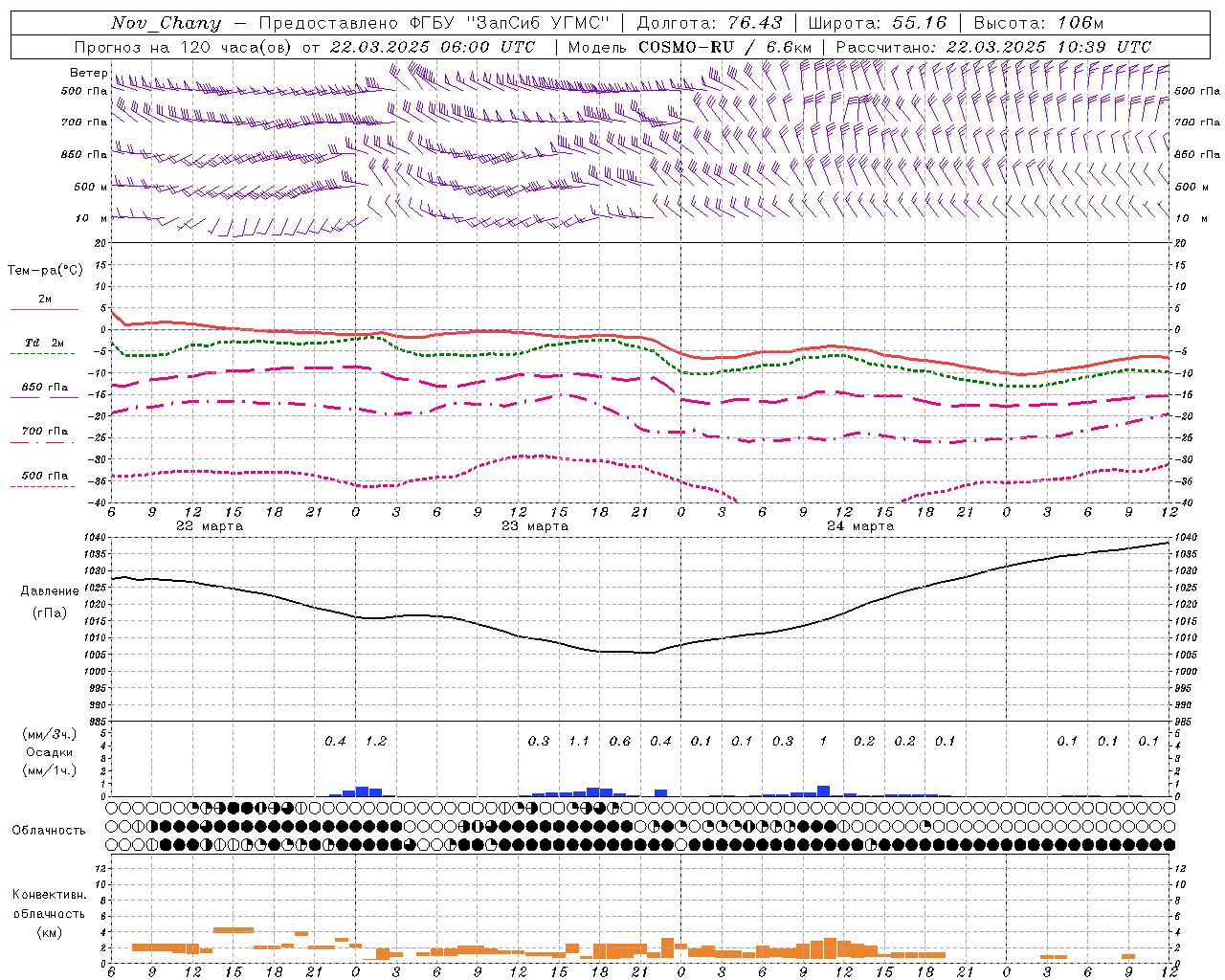Select the 'Долгота: 76.43' header field
Screen dimensions: 1225x980
pyautogui.click(x=709, y=23)
